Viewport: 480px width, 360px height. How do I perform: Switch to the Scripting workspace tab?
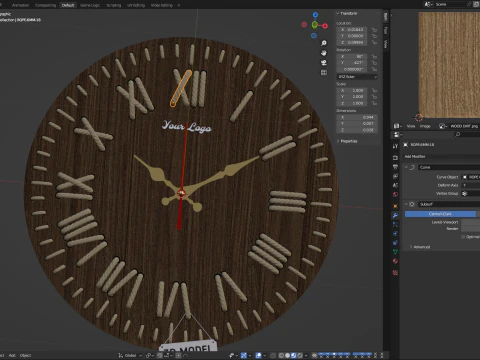(x=114, y=5)
